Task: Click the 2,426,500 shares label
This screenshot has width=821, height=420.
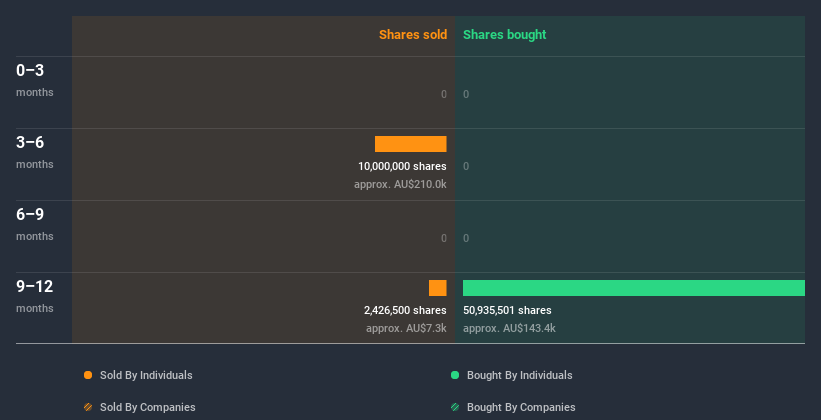Action: 405,311
